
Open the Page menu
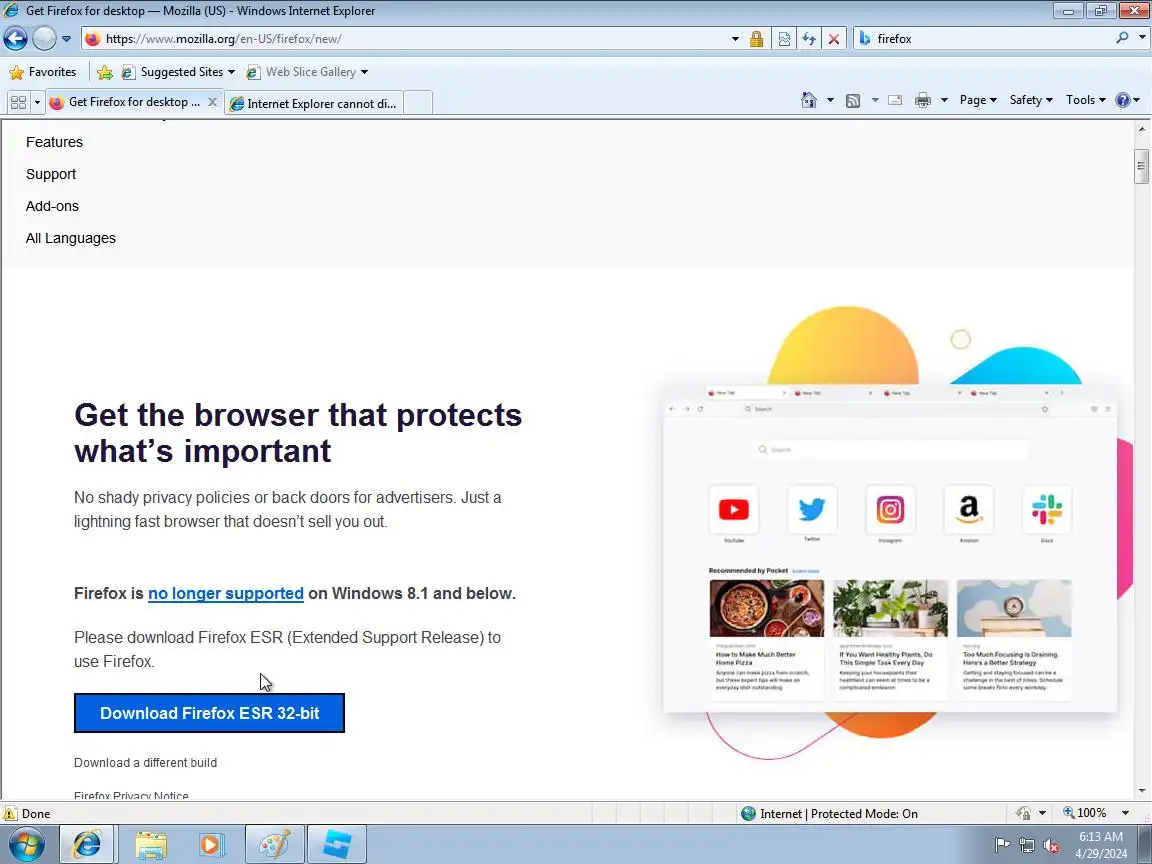coord(978,100)
